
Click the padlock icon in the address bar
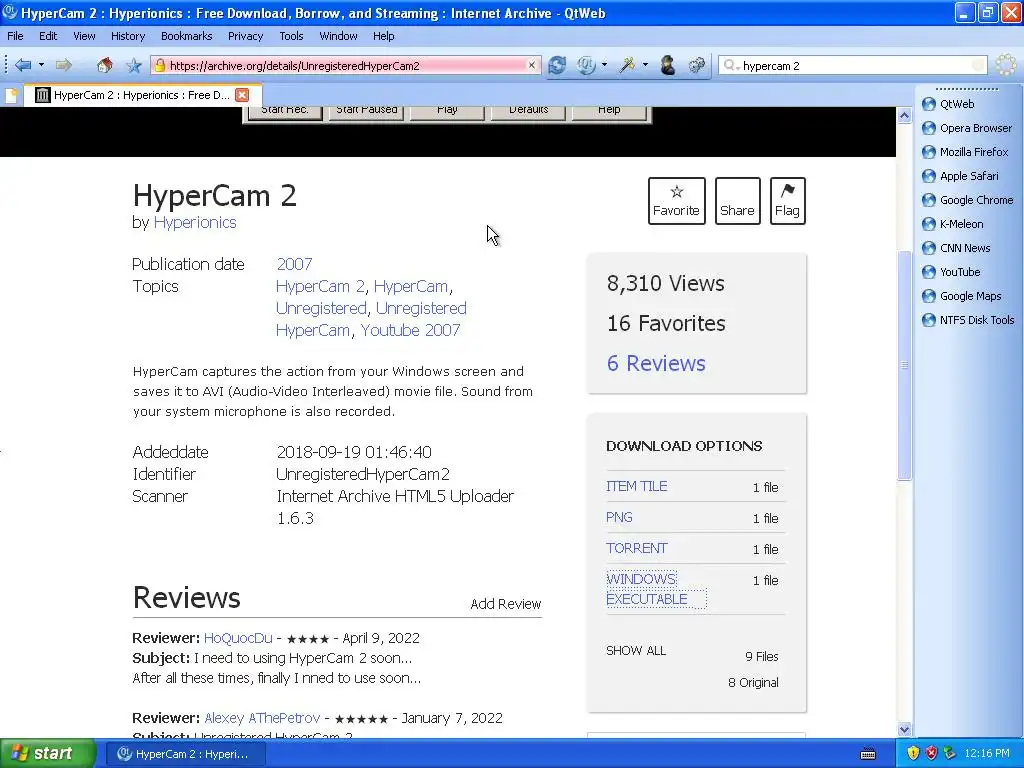tap(160, 65)
